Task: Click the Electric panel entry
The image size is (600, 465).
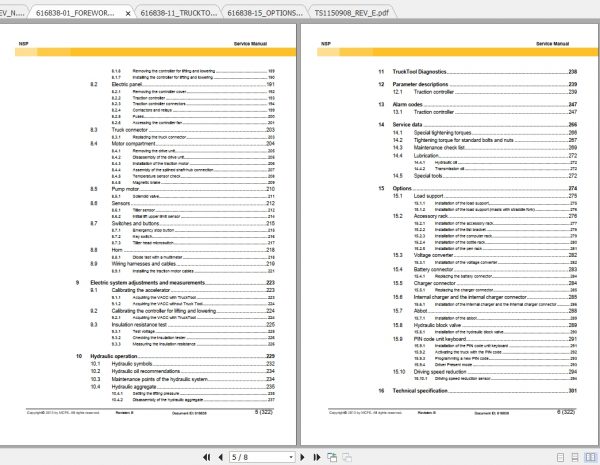Action: point(183,84)
